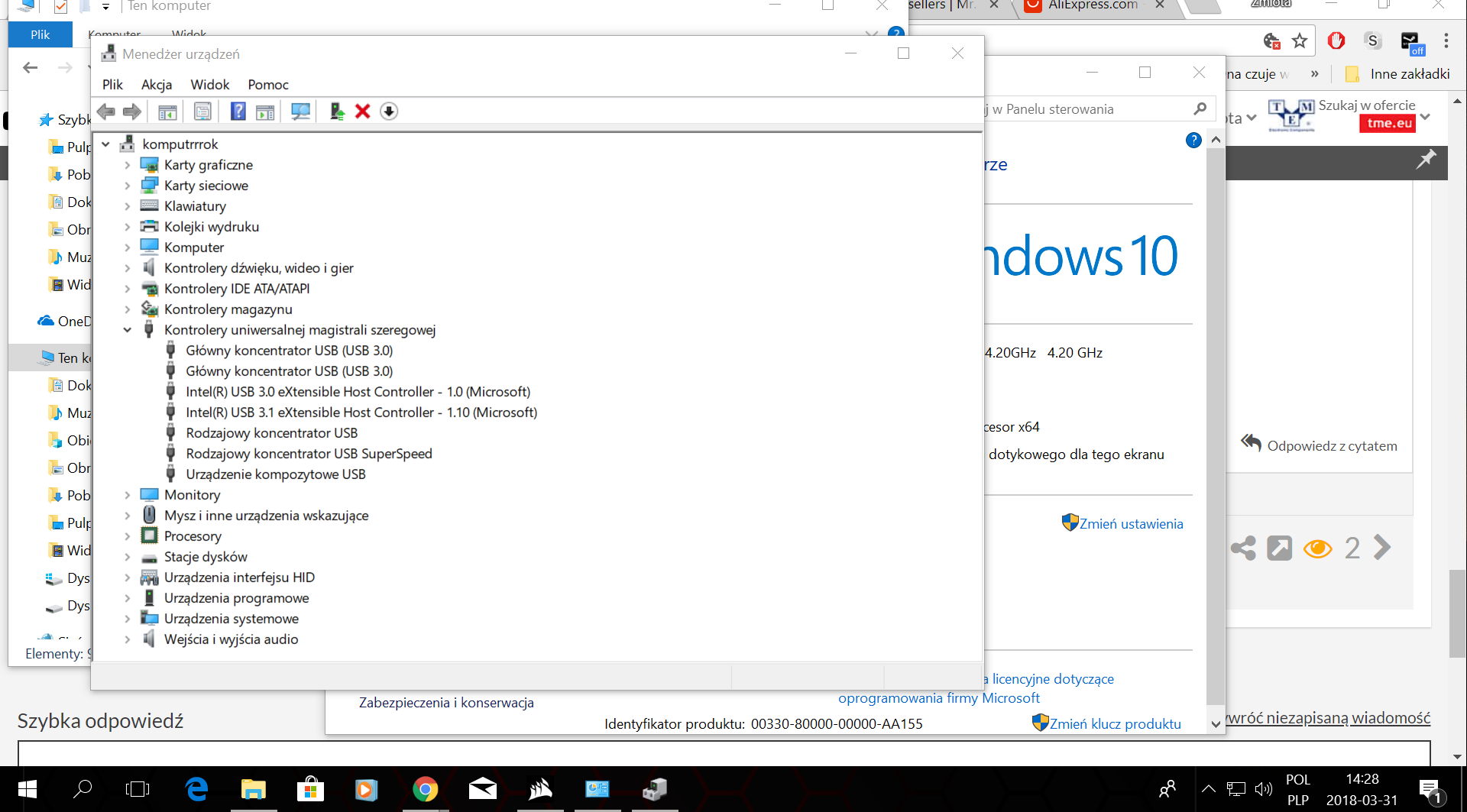Viewport: 1467px width, 812px height.
Task: Click the Forward arrow in Device Manager toolbar
Action: (x=132, y=112)
